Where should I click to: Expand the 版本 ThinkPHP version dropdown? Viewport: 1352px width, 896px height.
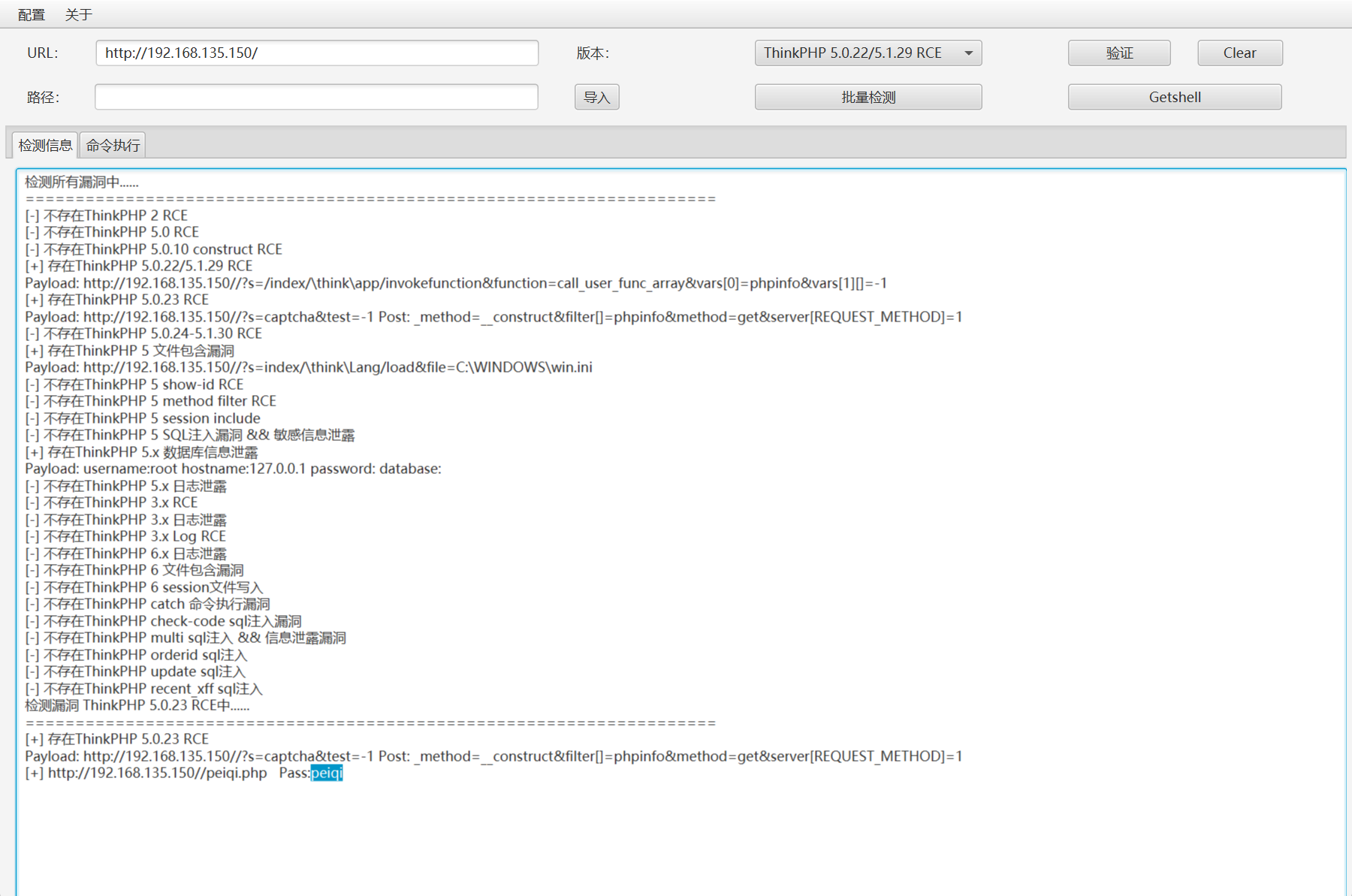tap(868, 53)
